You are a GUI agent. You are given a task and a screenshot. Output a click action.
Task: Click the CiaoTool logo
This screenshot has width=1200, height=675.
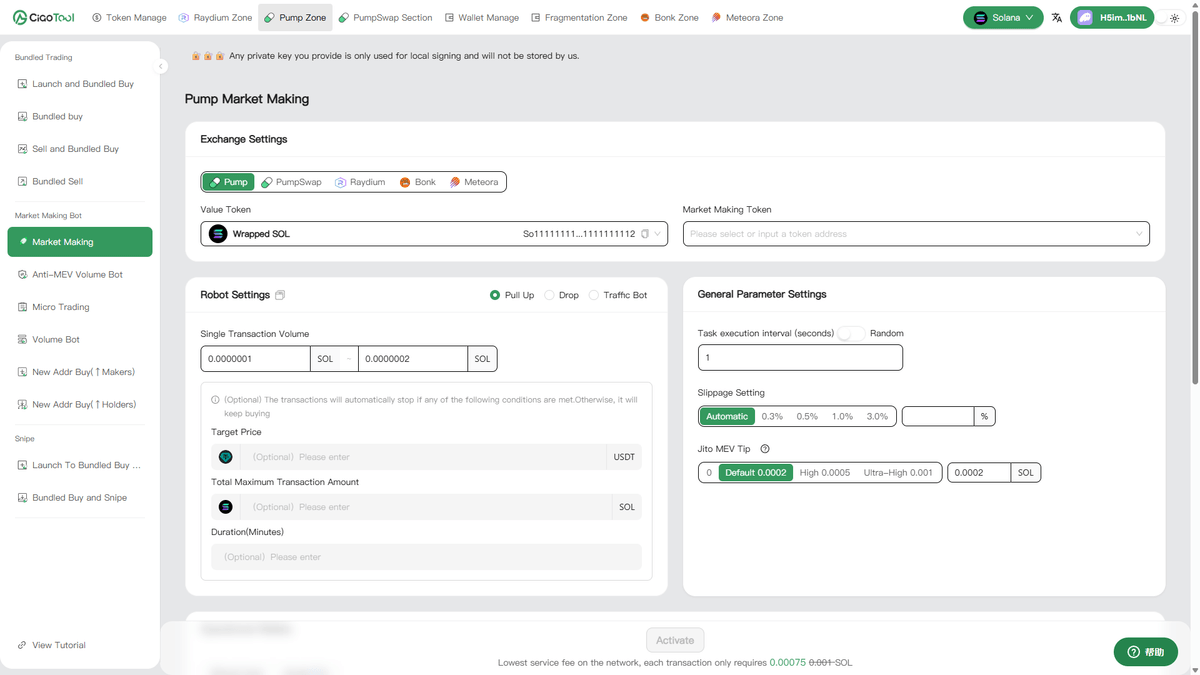pyautogui.click(x=44, y=18)
